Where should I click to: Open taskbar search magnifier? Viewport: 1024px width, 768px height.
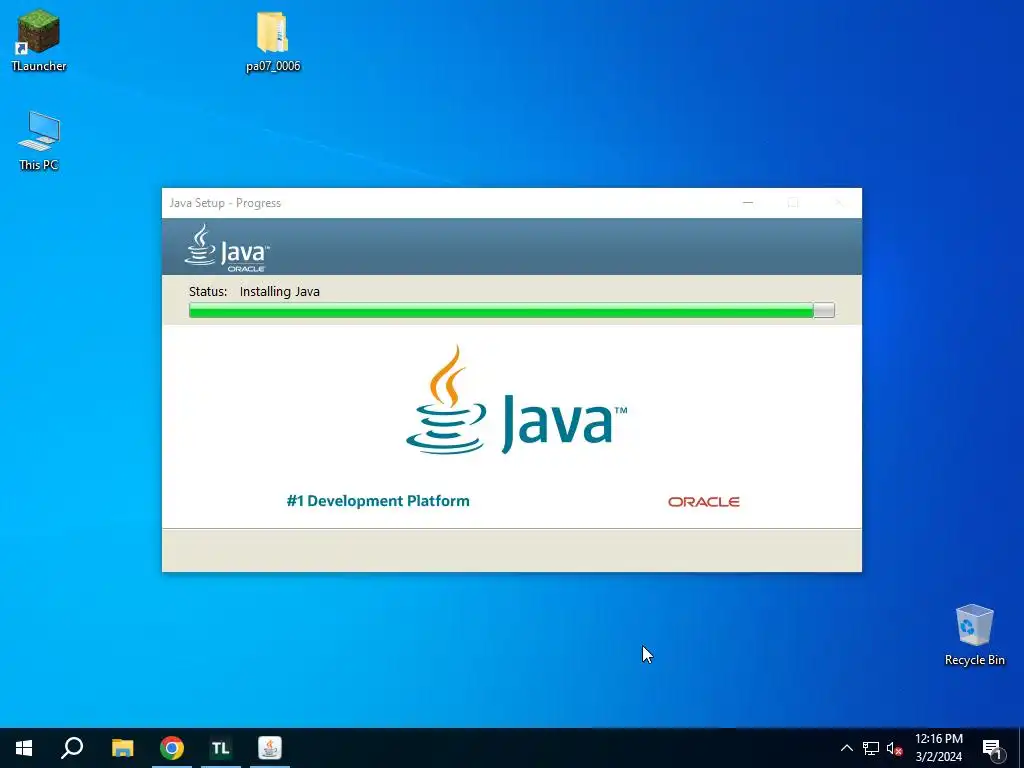(72, 748)
